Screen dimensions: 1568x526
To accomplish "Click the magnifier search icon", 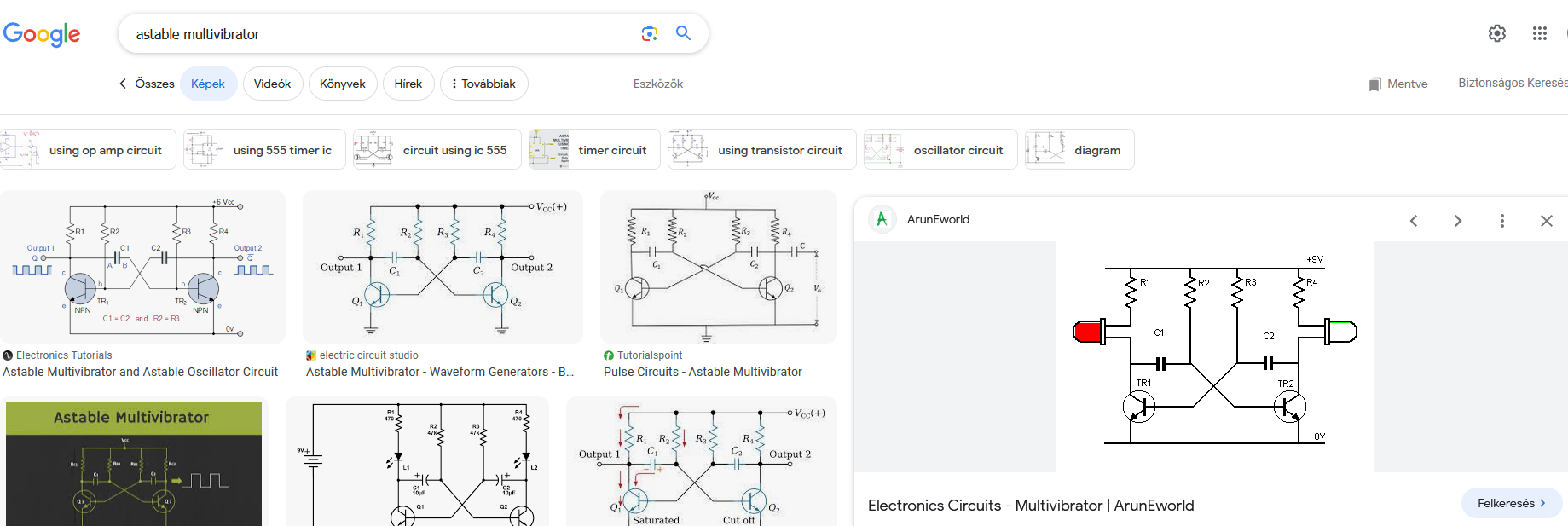I will 683,33.
